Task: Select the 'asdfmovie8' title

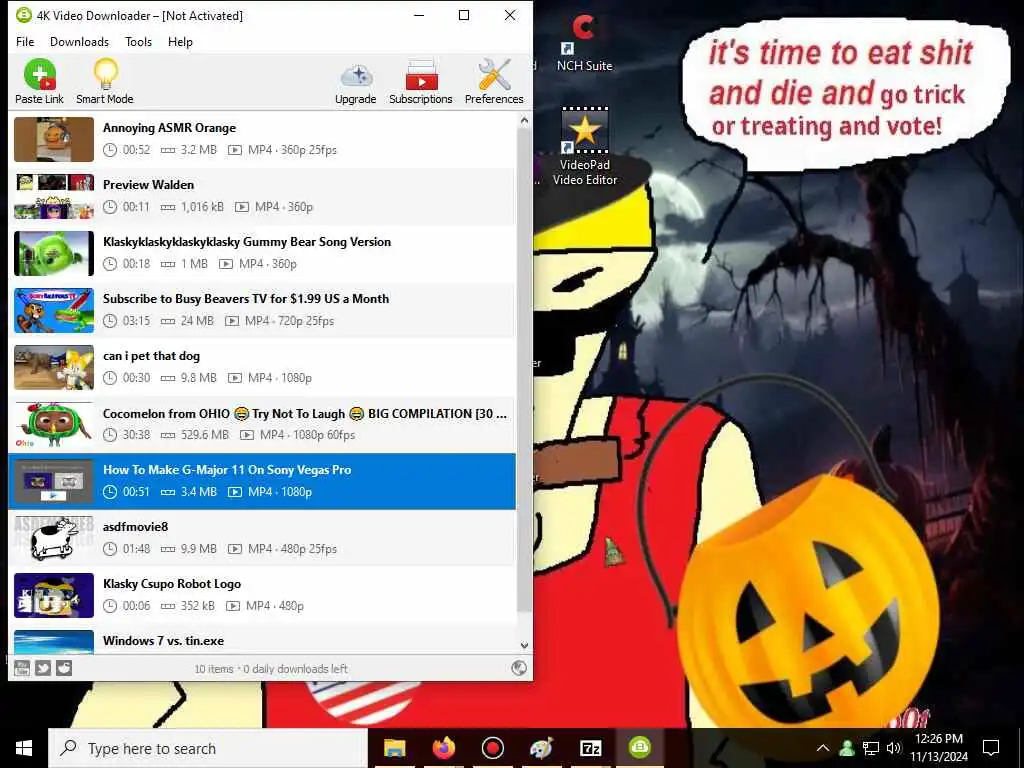Action: tap(135, 526)
